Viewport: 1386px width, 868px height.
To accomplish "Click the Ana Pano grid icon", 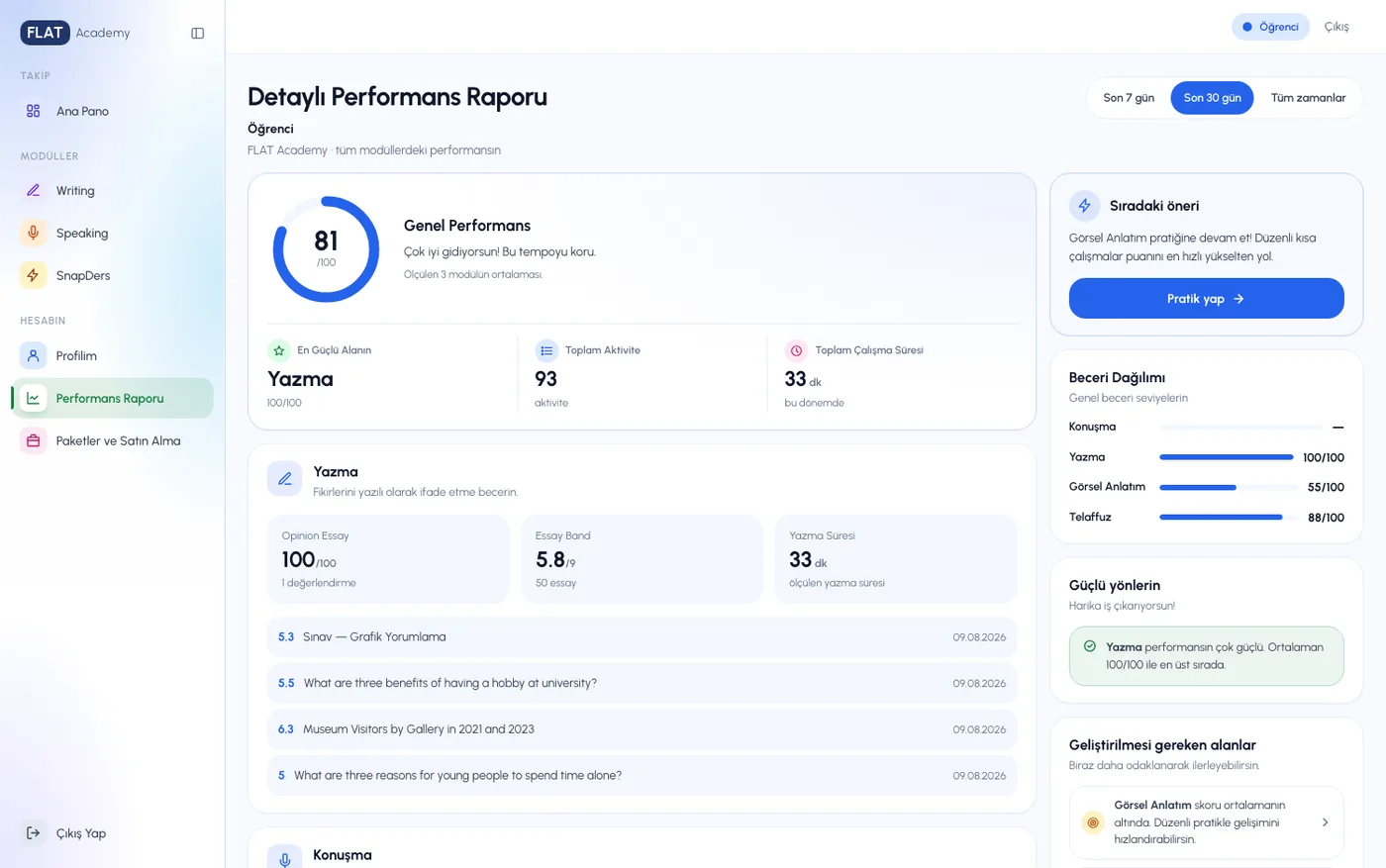I will coord(33,111).
